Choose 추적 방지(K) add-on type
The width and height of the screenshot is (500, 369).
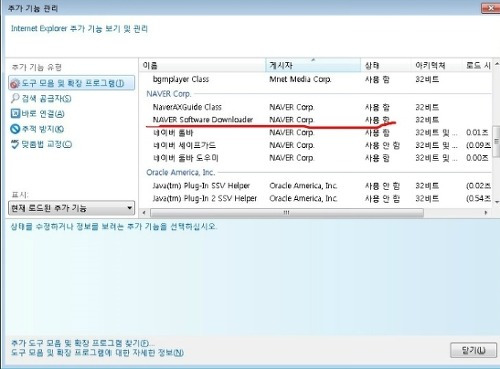43,129
